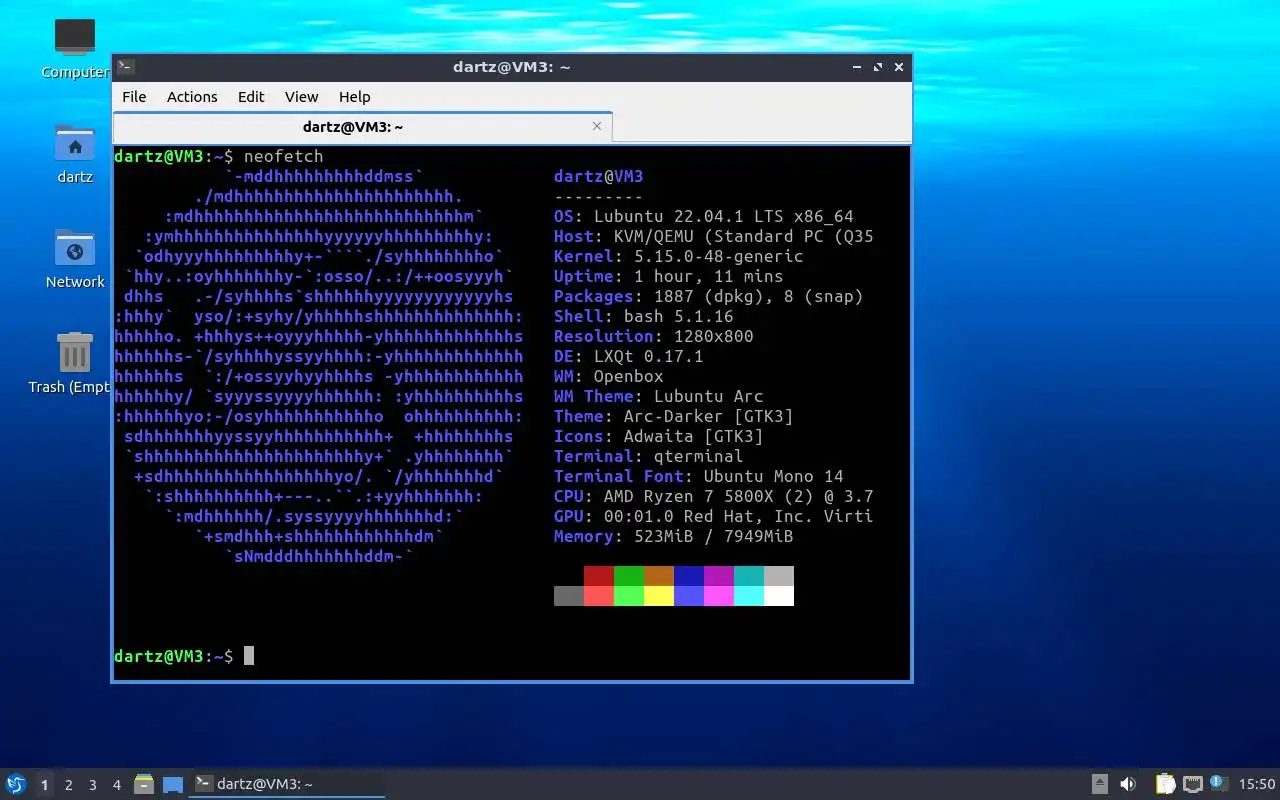Open the Edit menu
The image size is (1280, 800).
pos(251,96)
